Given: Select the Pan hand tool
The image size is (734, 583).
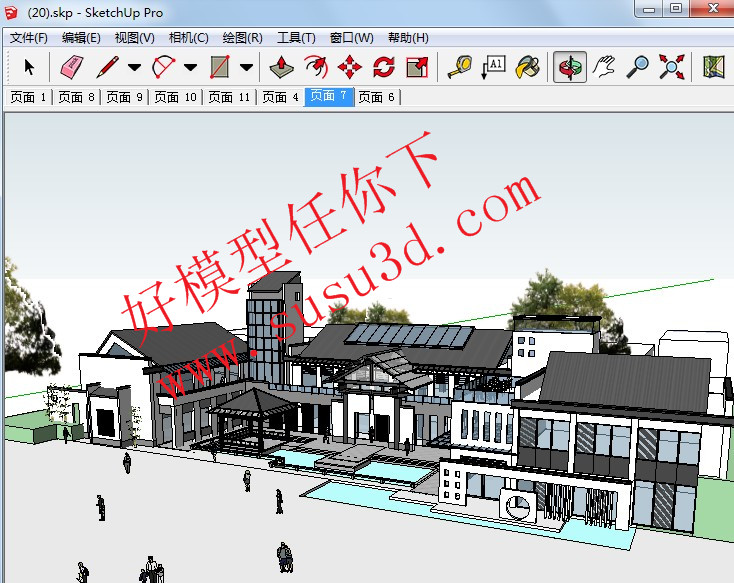Looking at the screenshot, I should [x=604, y=67].
